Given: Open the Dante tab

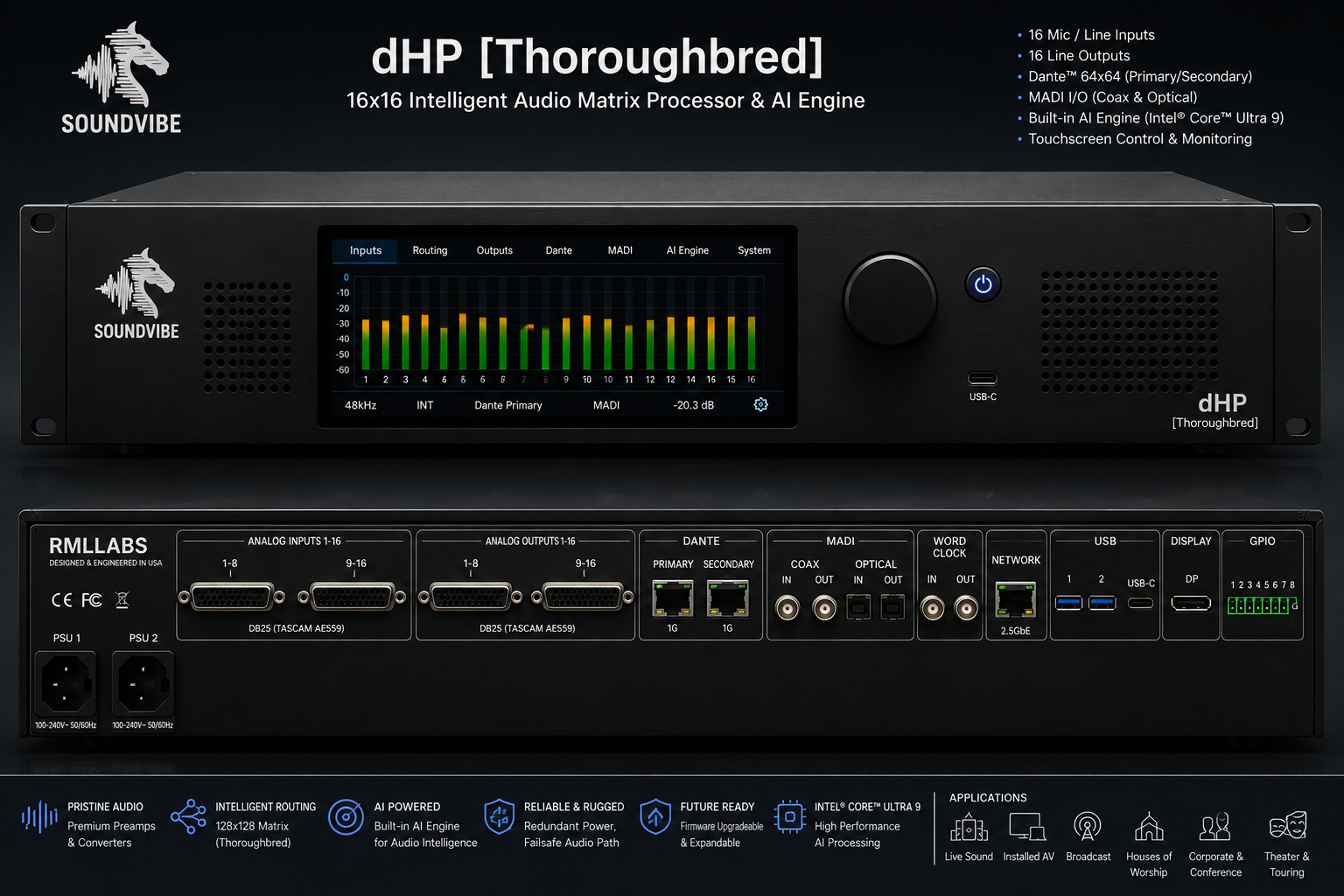Looking at the screenshot, I should click(558, 250).
